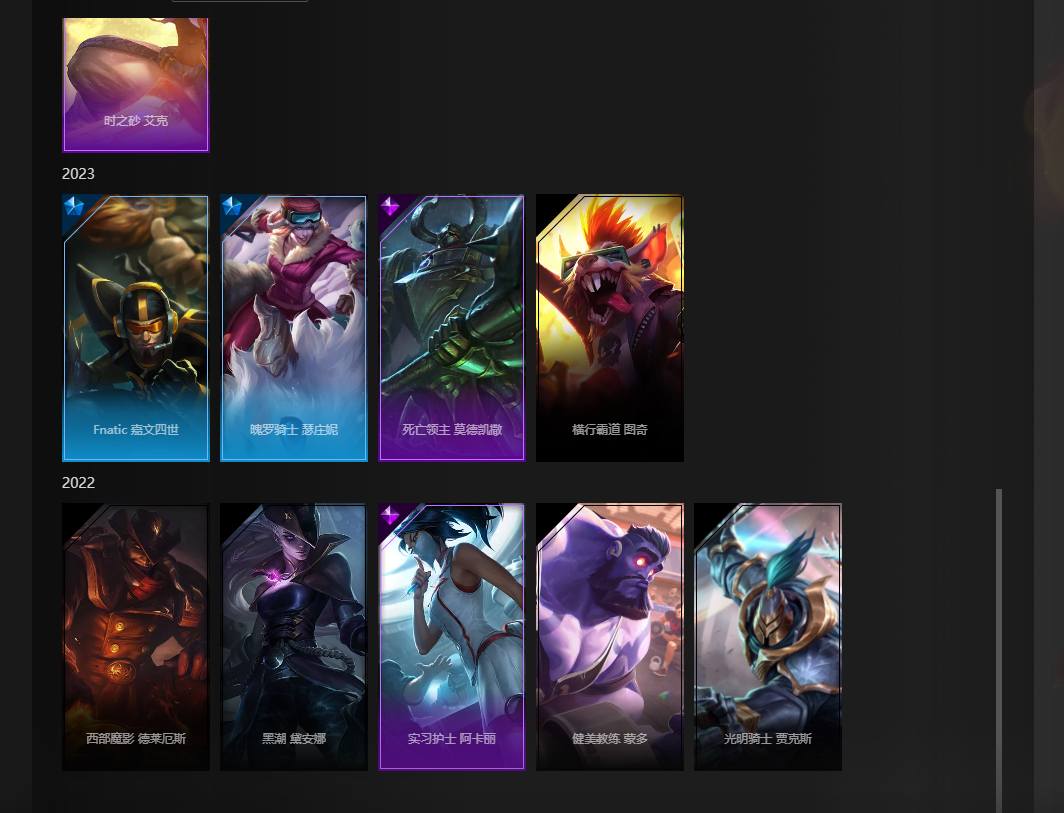Click blue gem icon on Fnatic 嘉文四世 card
Screen dimensions: 1064x813
click(73, 206)
